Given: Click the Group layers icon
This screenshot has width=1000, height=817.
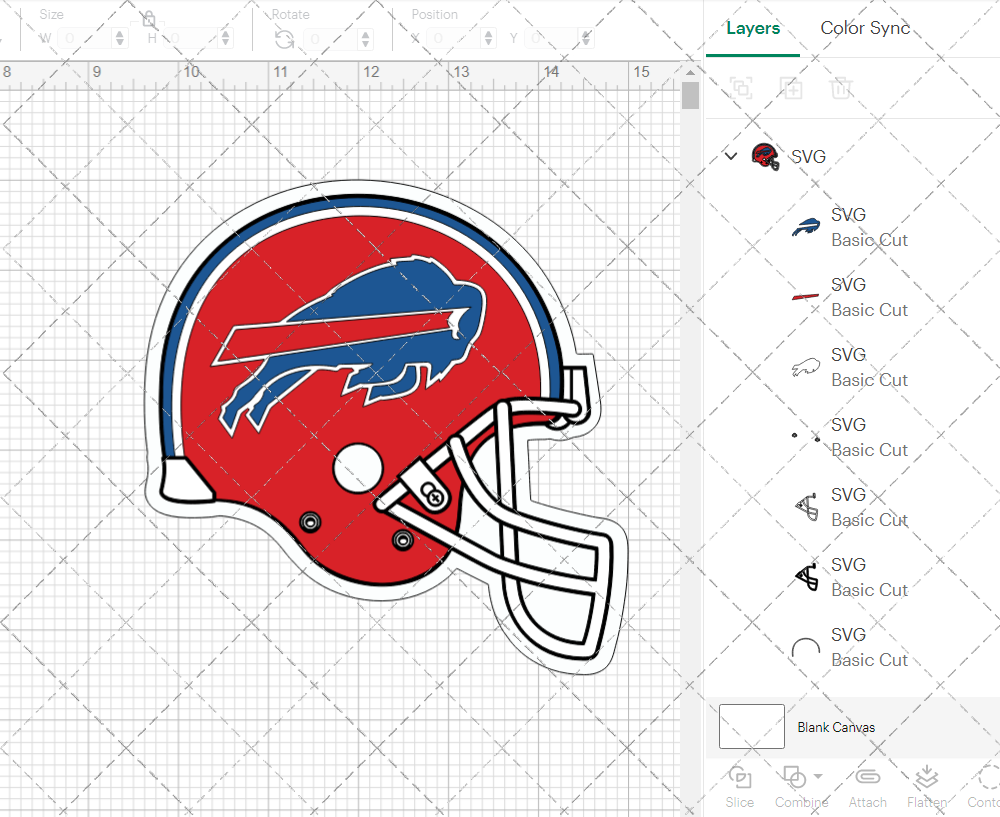Looking at the screenshot, I should click(x=741, y=87).
